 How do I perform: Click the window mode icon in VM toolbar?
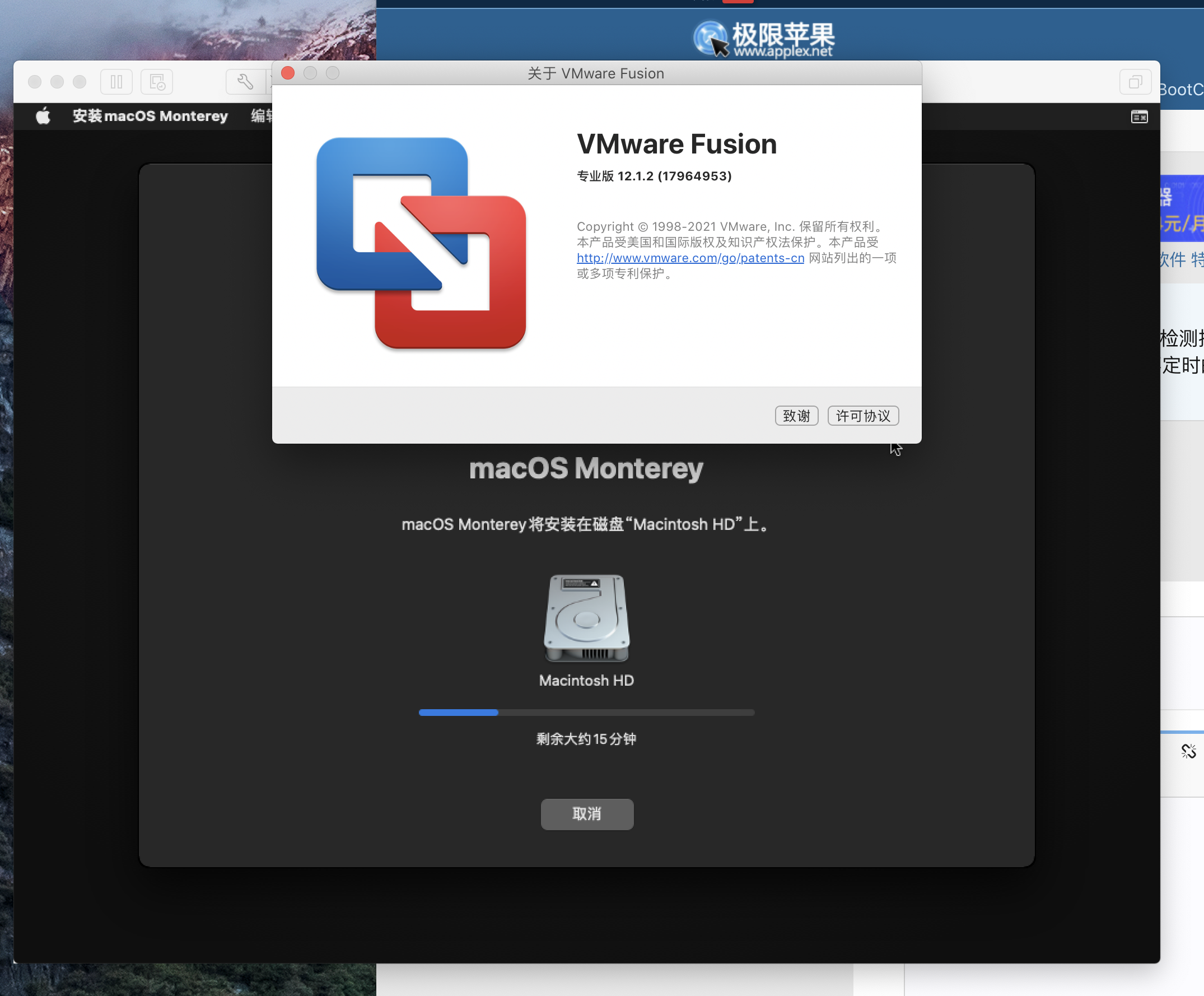[1135, 82]
